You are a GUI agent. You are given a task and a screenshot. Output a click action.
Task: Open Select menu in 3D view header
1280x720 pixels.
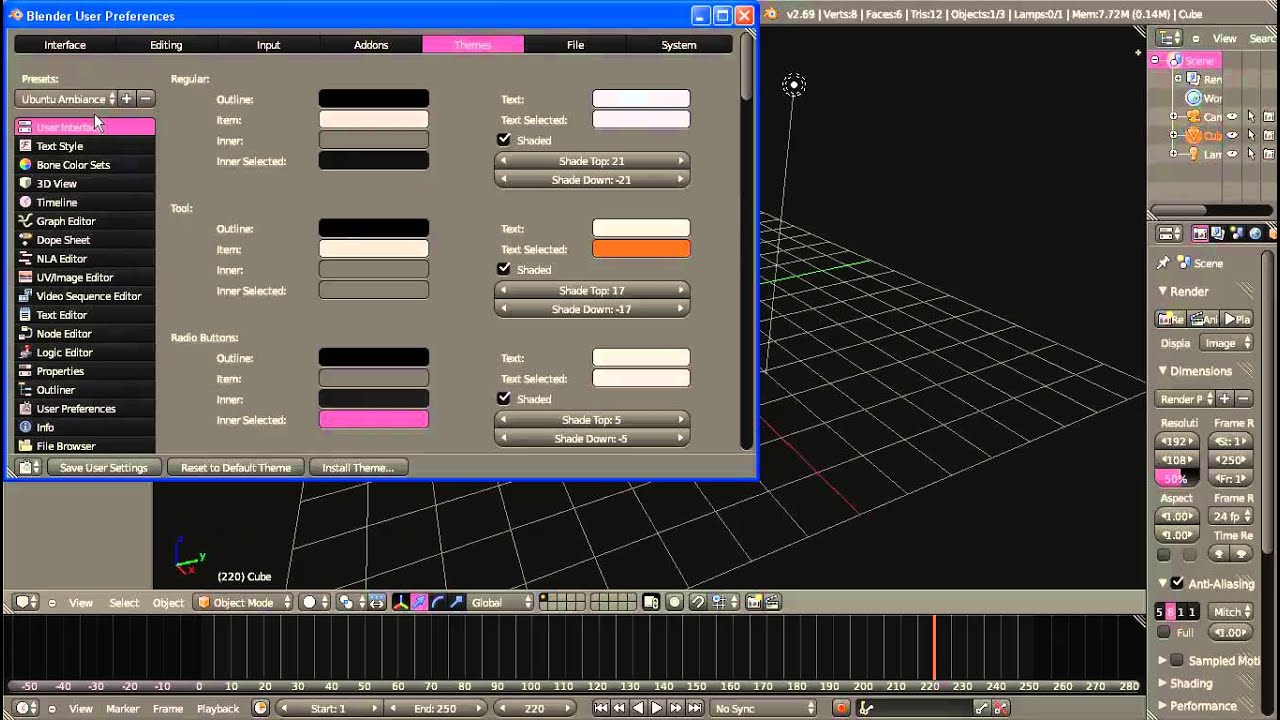click(x=124, y=602)
